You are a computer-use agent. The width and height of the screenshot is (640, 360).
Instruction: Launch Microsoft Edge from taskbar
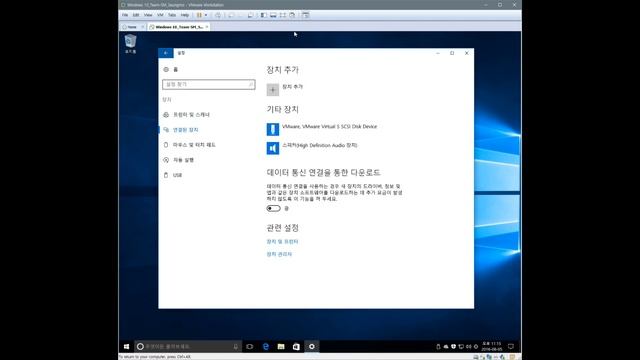[x=266, y=347]
